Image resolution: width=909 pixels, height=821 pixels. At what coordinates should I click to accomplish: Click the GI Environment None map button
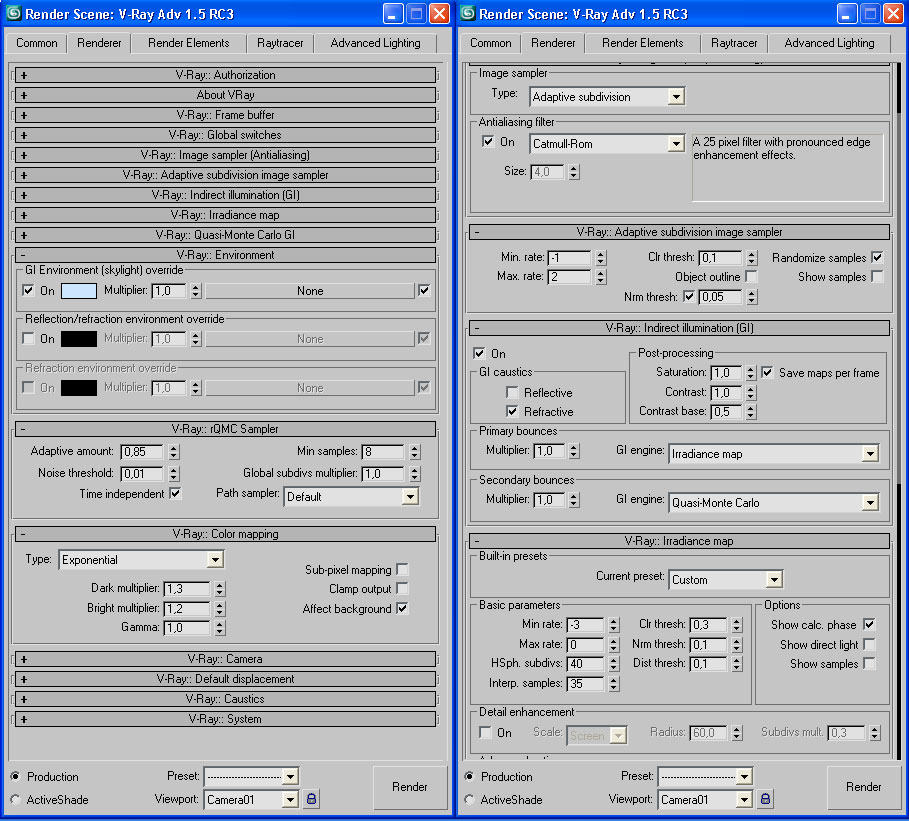pyautogui.click(x=310, y=290)
